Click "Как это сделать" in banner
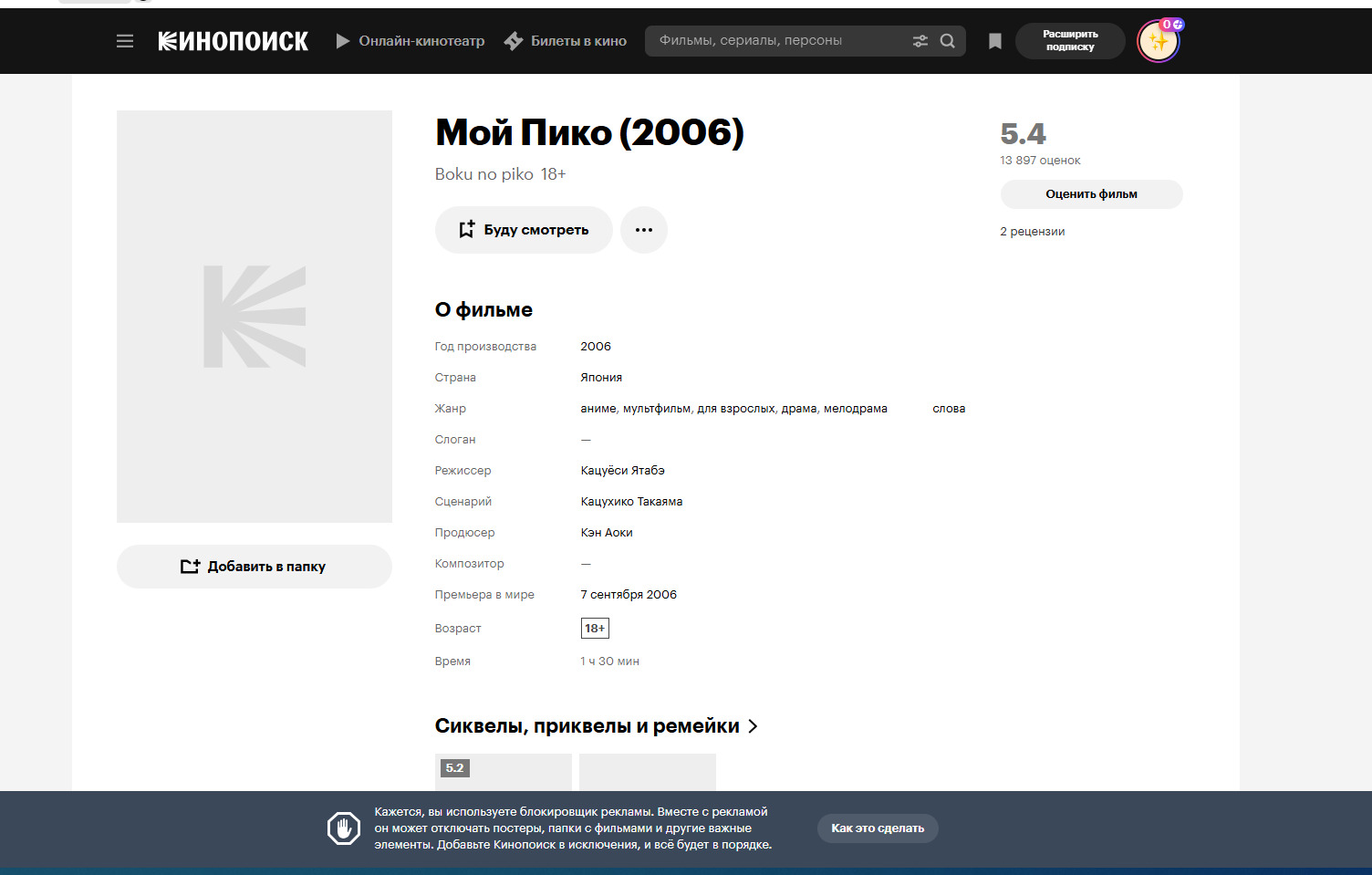This screenshot has width=1372, height=875. click(878, 828)
